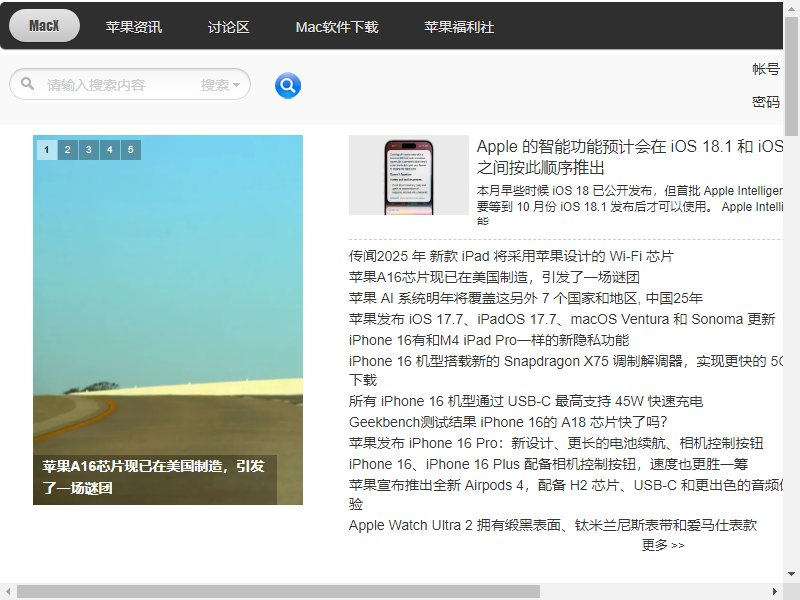This screenshot has height=600, width=800.
Task: Click the horizontal scrollbar thumb
Action: 279,592
